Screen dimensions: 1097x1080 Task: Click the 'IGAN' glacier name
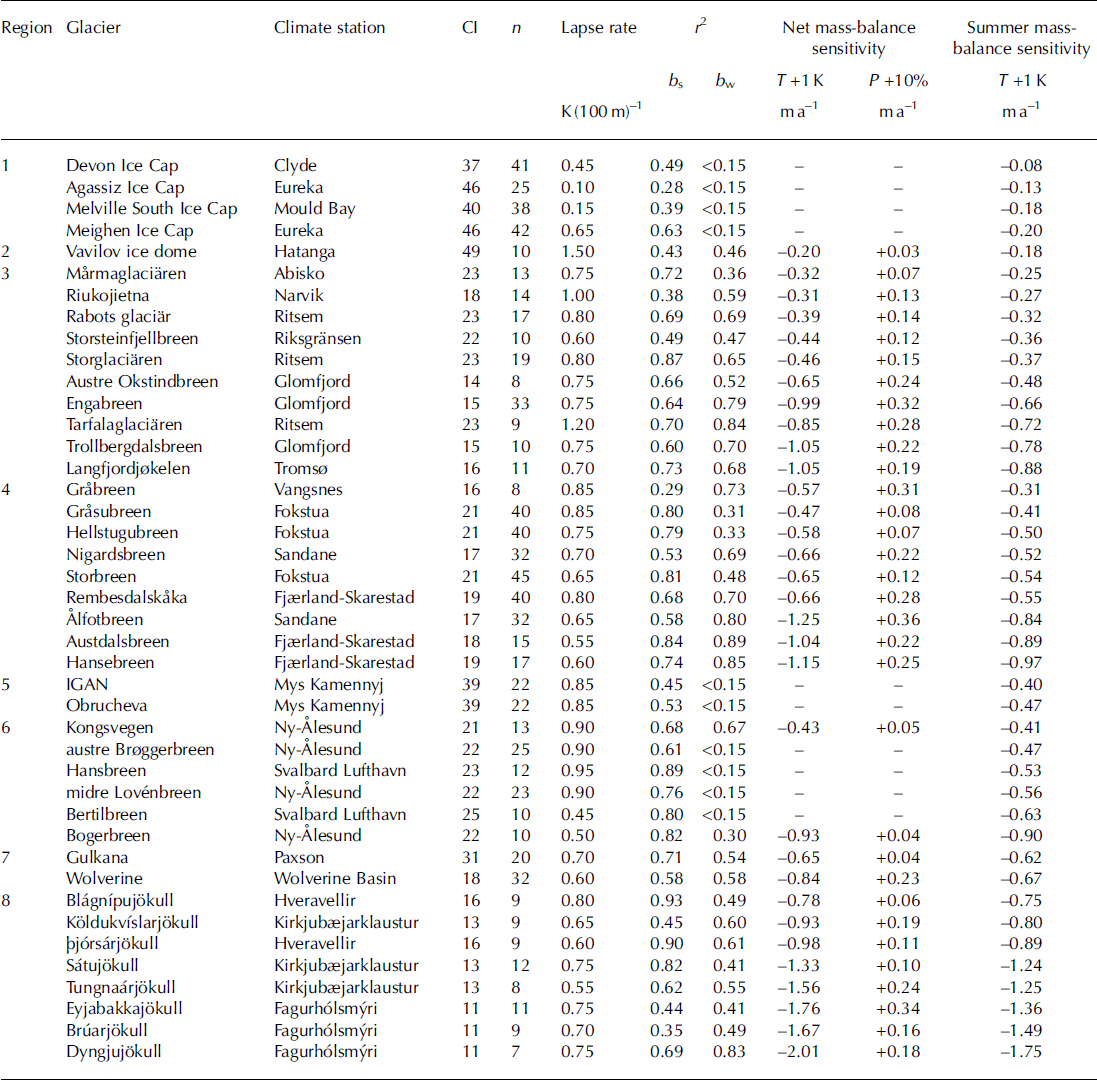click(87, 684)
